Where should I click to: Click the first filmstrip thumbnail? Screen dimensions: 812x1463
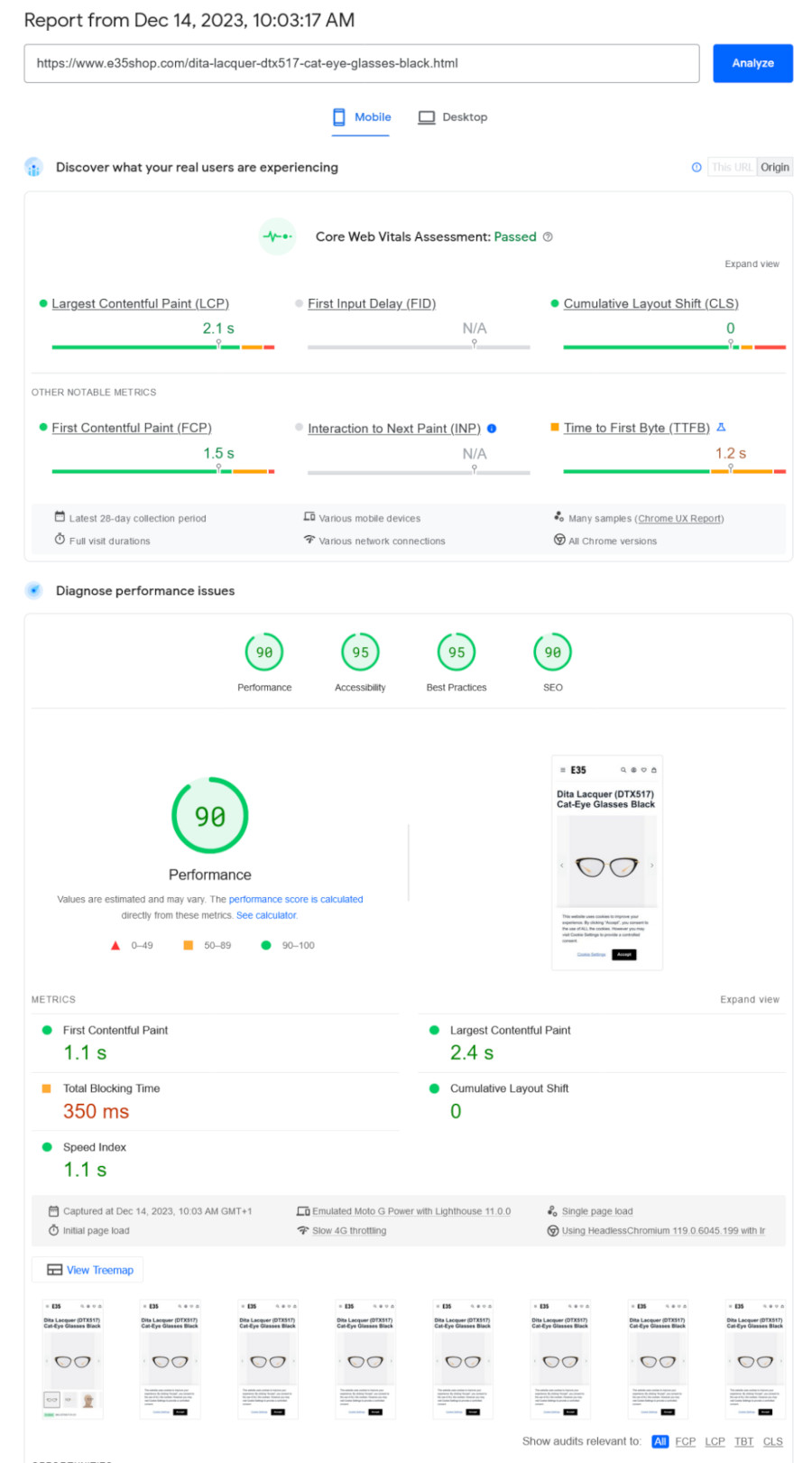click(72, 1359)
